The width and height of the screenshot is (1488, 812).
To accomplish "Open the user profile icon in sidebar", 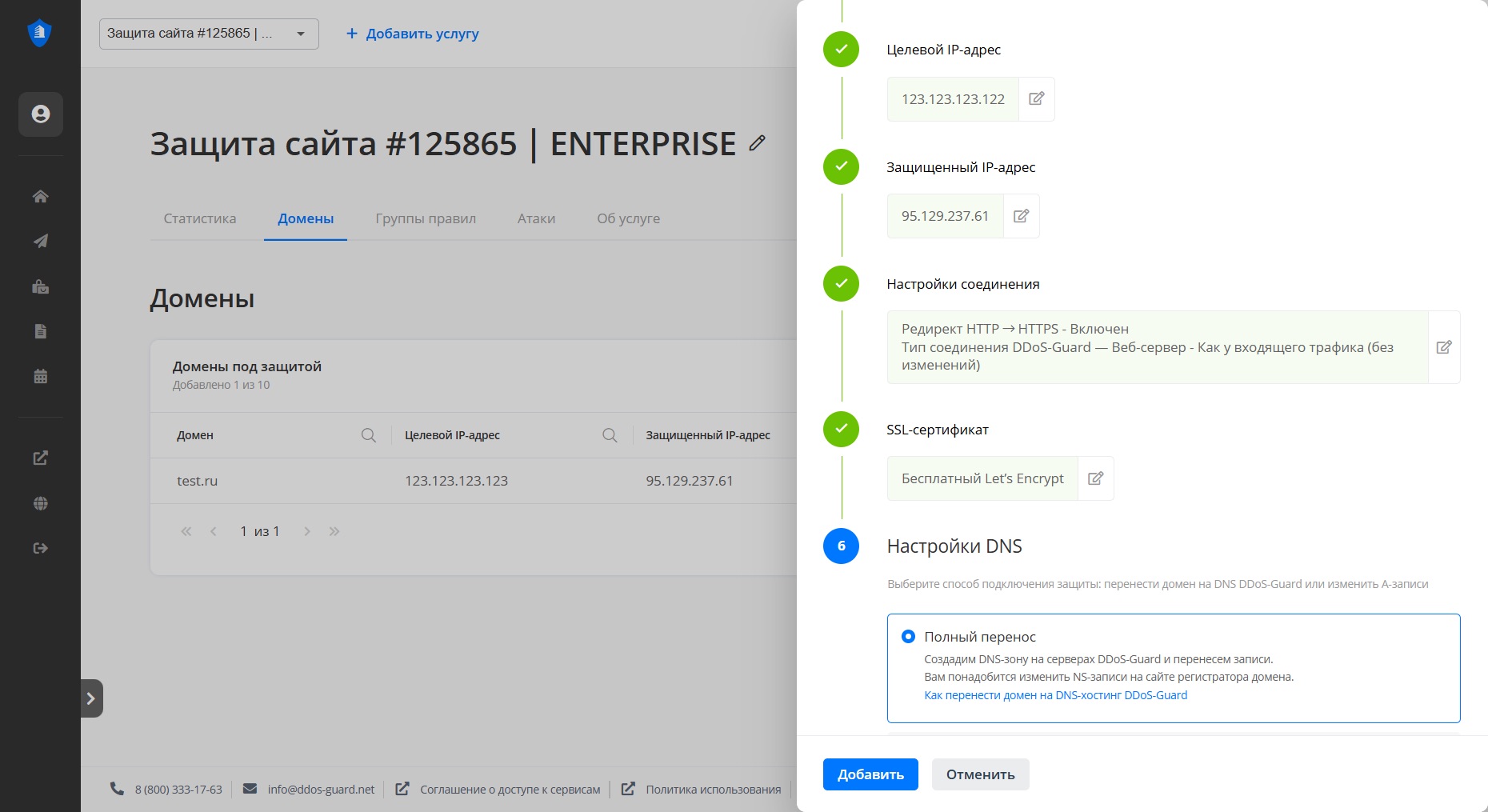I will coord(41,114).
